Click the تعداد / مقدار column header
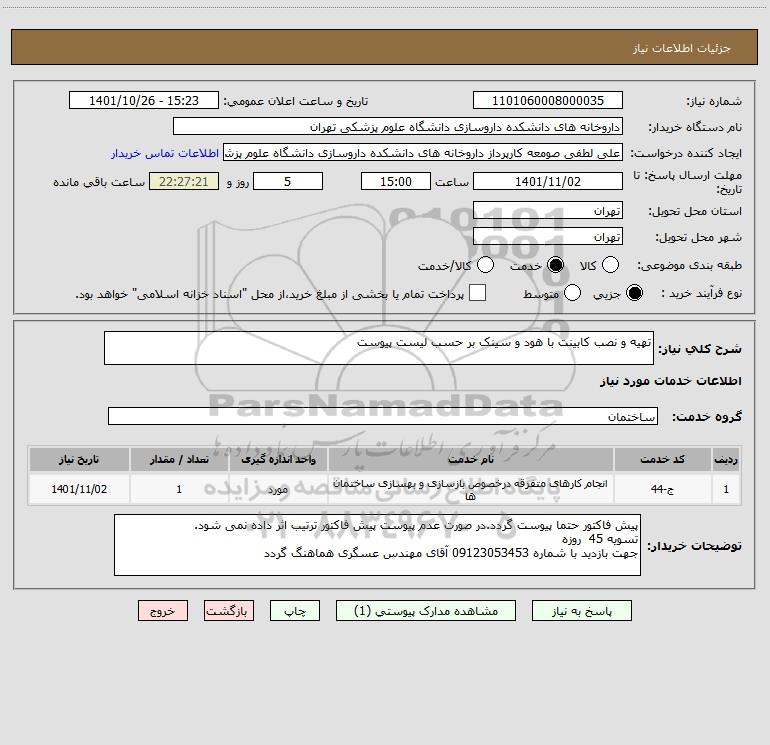Screen dimensions: 770x745 coord(179,460)
